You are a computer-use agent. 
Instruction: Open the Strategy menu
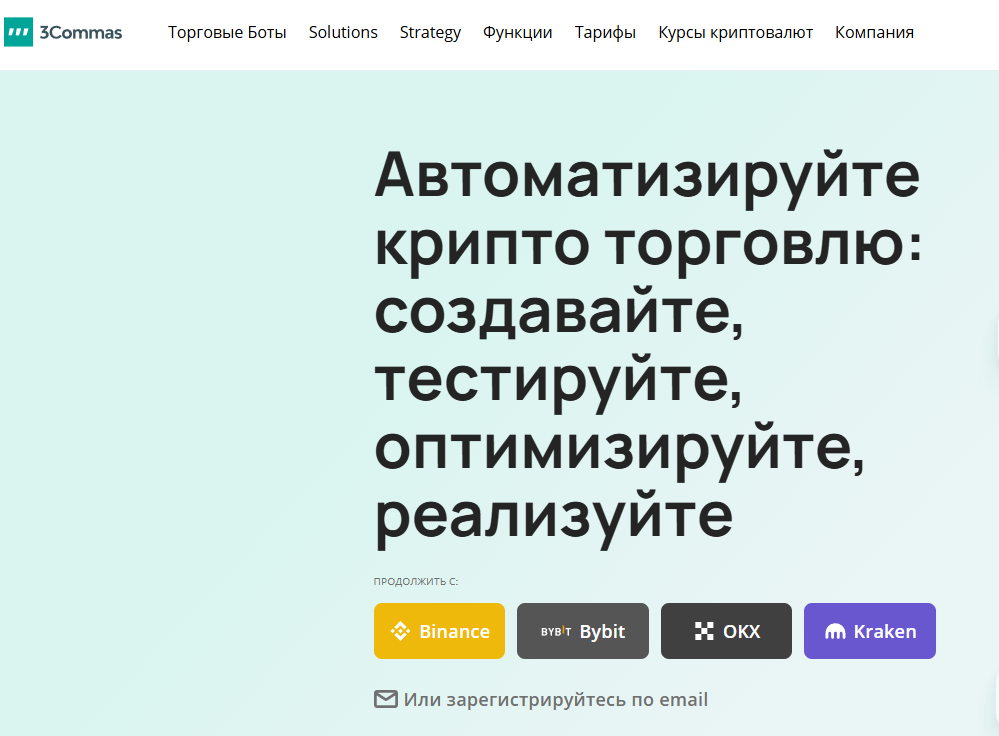(430, 32)
